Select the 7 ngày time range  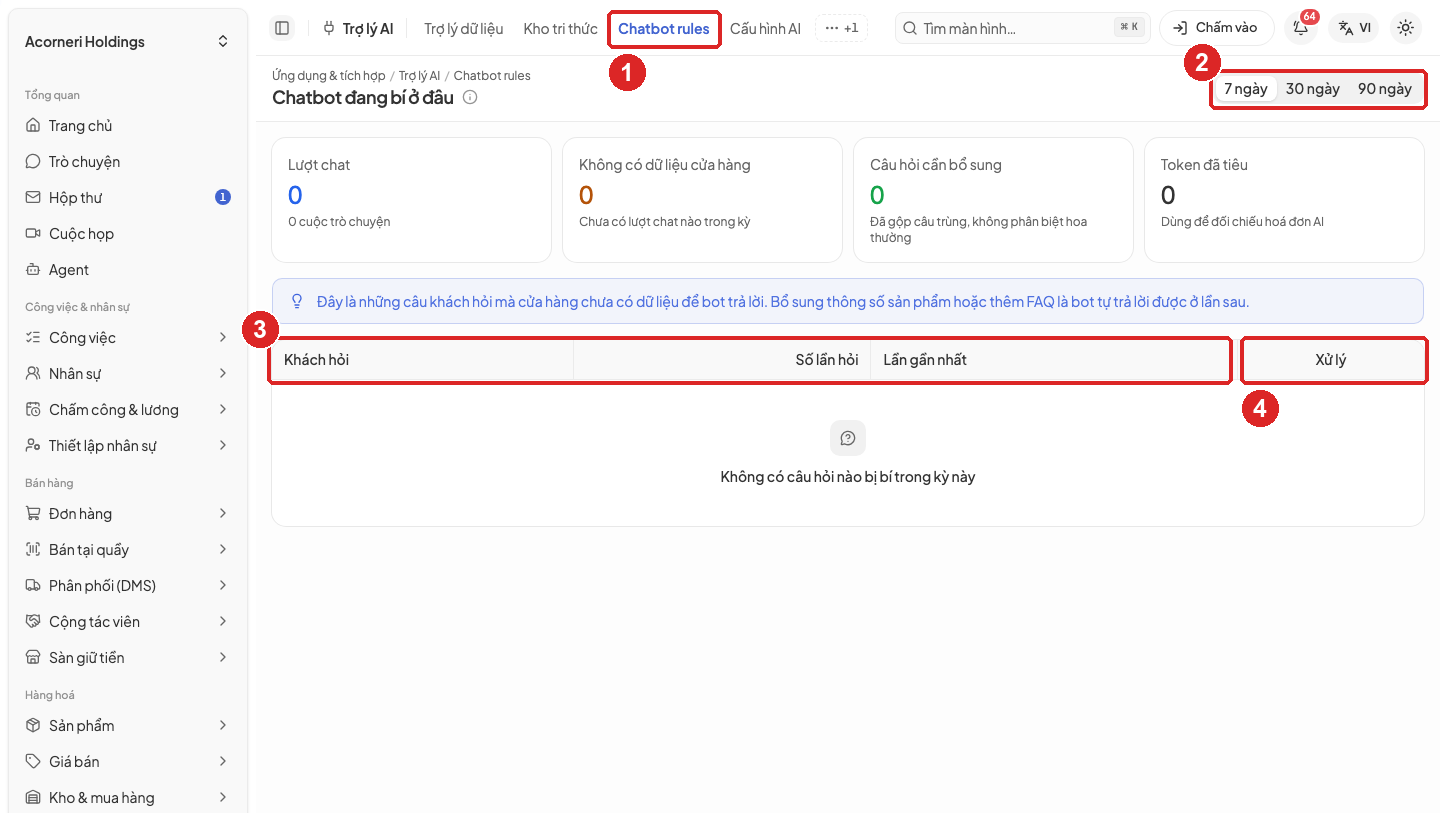[1246, 89]
